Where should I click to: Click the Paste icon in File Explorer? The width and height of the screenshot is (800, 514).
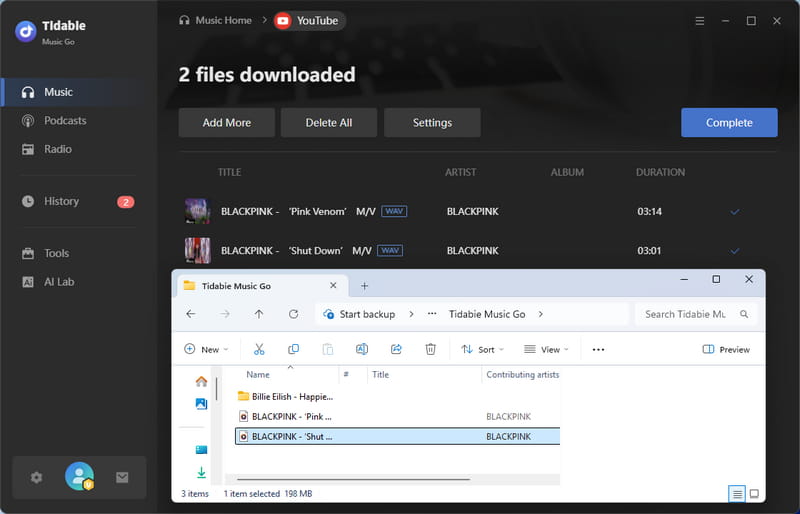click(x=328, y=349)
